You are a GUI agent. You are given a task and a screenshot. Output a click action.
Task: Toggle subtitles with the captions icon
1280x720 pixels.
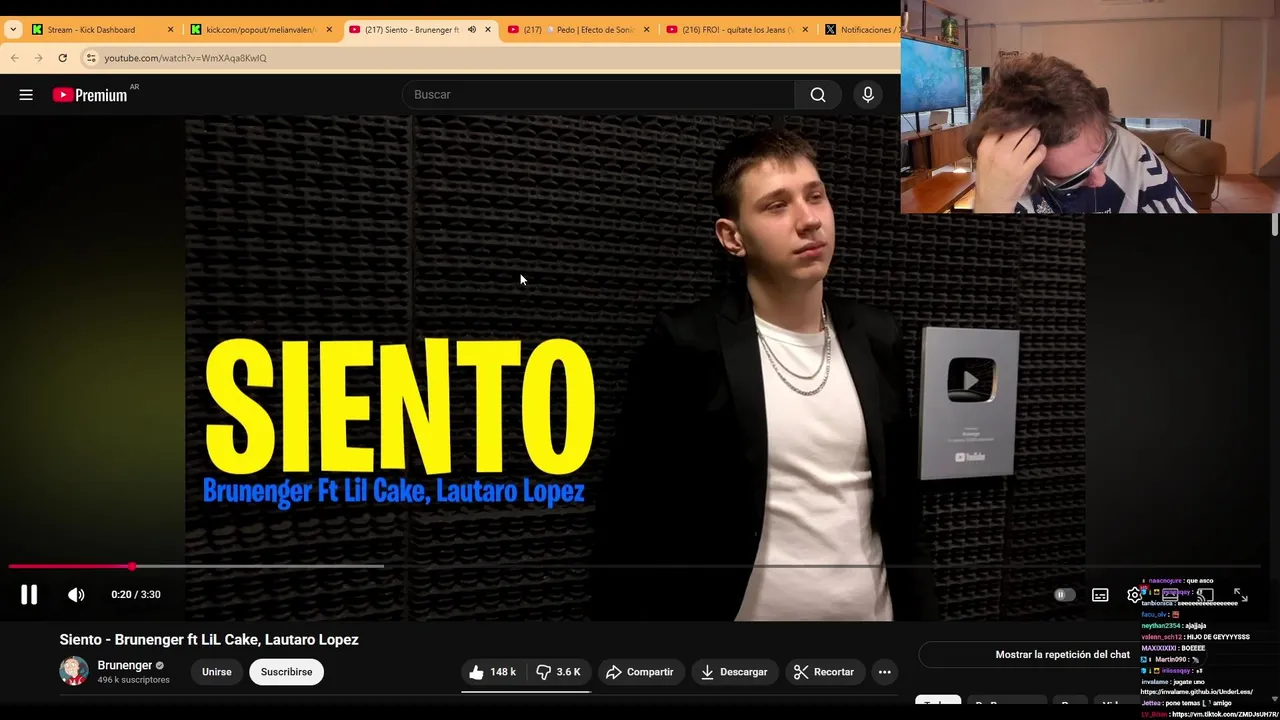point(1100,595)
